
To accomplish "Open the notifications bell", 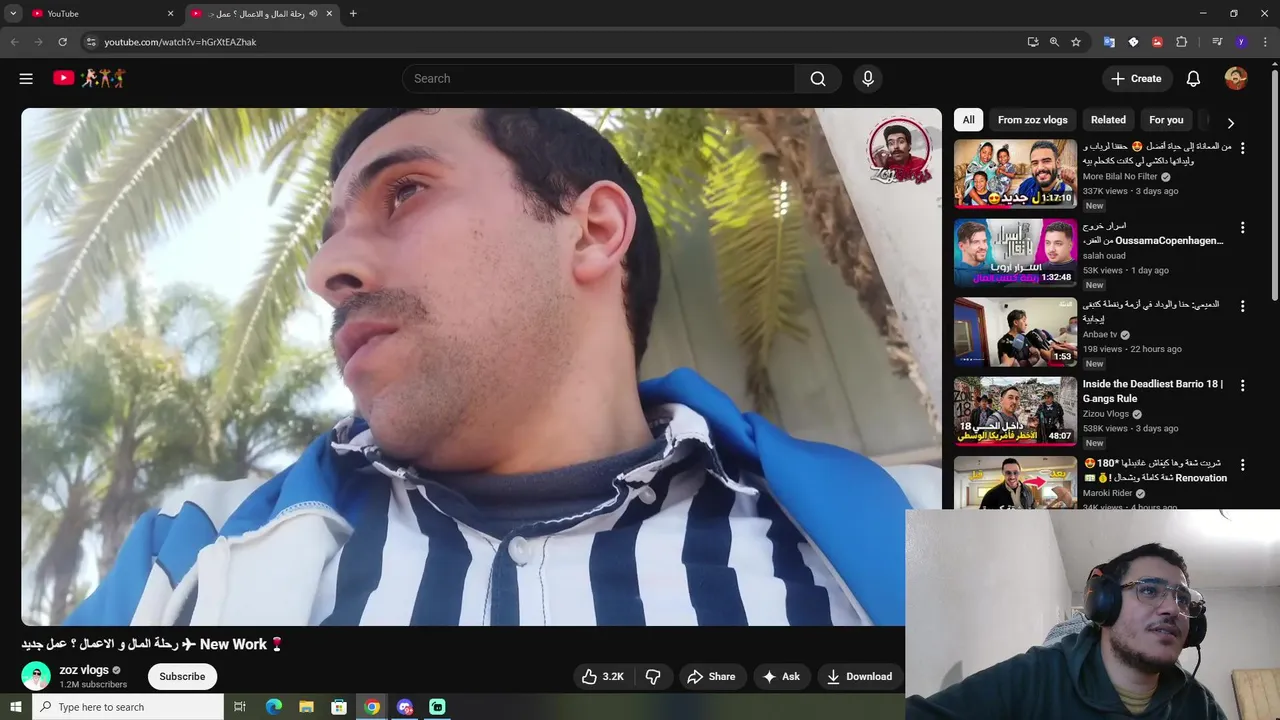I will point(1193,78).
